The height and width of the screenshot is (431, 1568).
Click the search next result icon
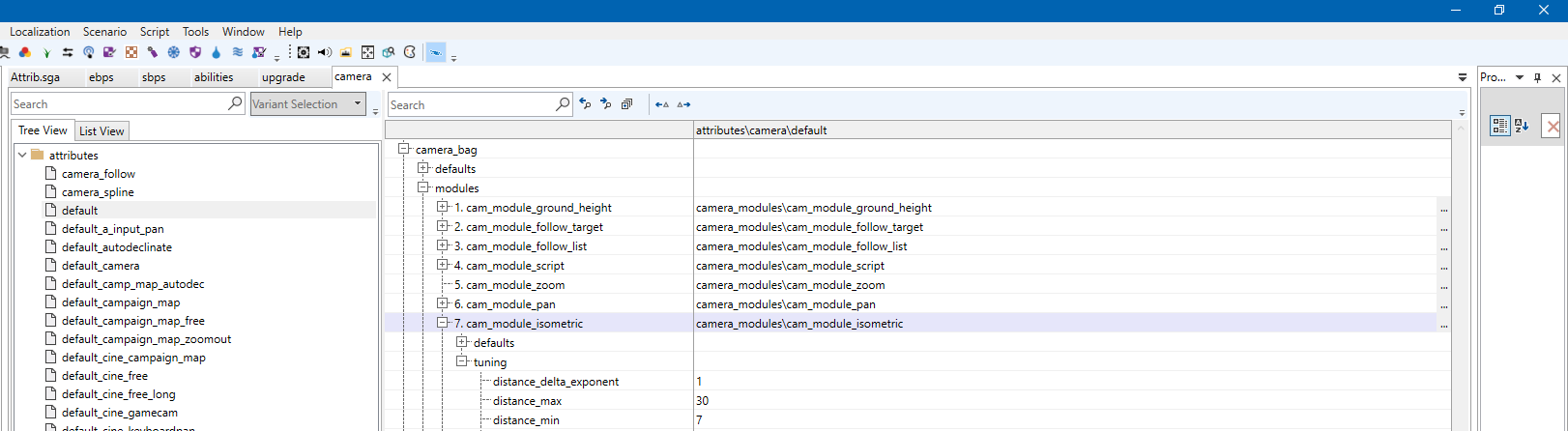coord(605,104)
